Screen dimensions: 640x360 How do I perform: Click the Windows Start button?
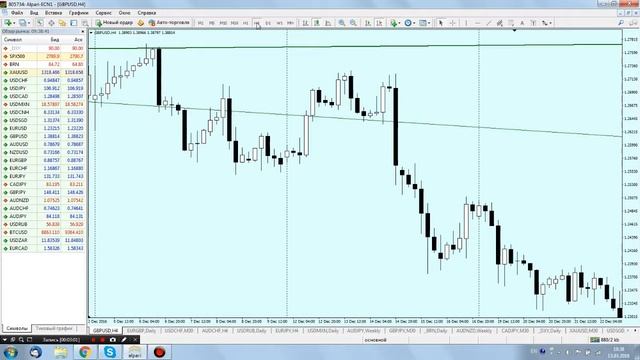[10, 352]
